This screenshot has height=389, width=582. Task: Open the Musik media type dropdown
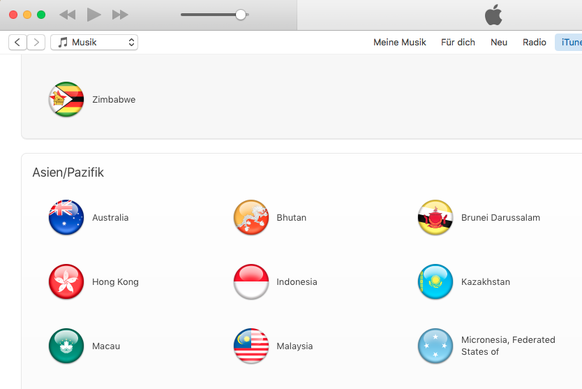(x=94, y=42)
